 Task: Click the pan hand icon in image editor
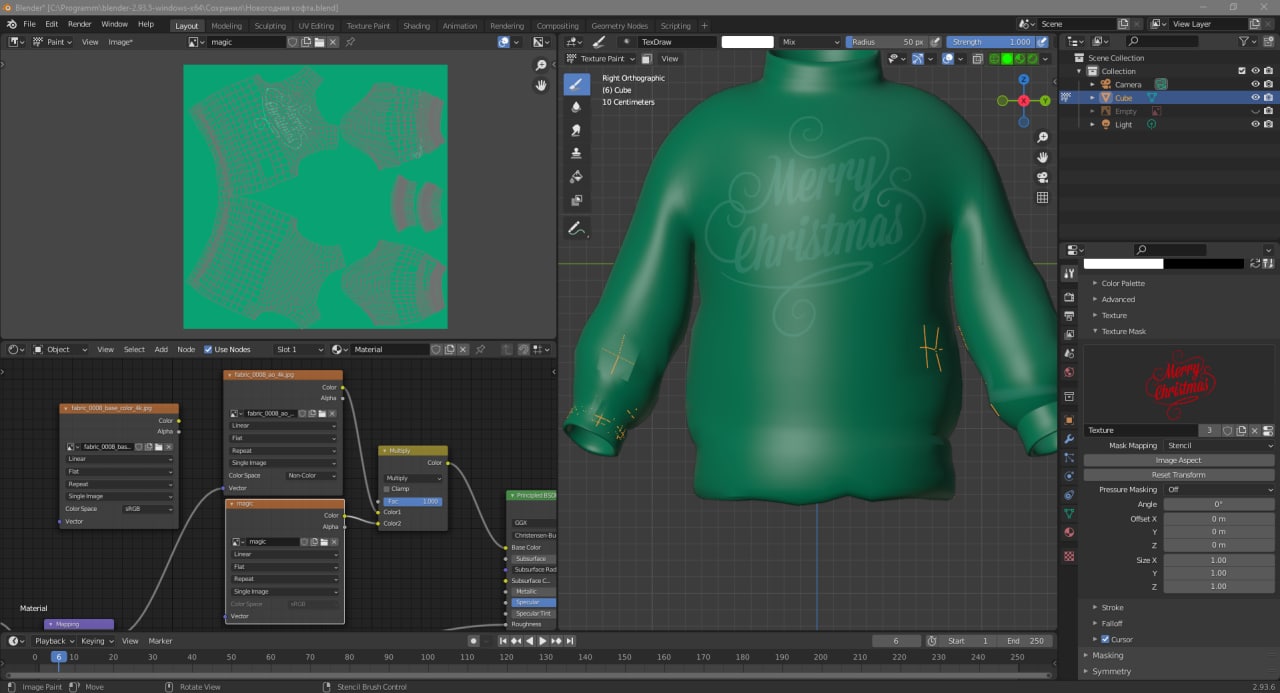coord(541,85)
